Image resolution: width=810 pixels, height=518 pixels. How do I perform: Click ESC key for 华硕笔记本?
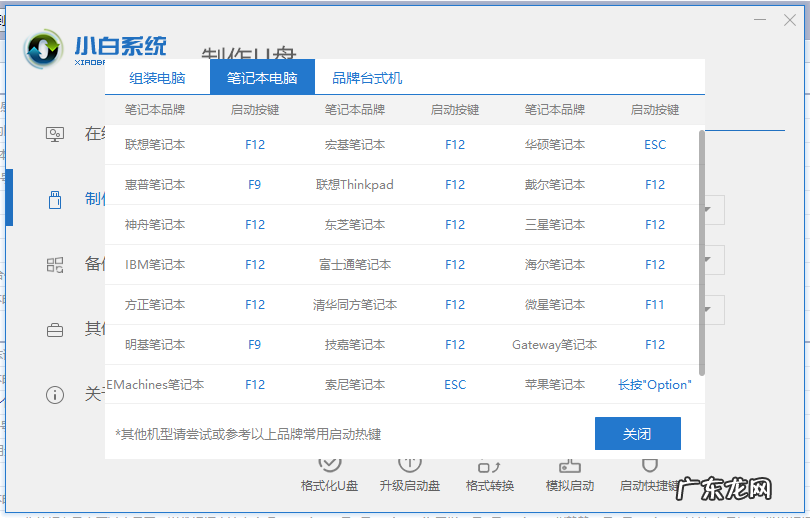pos(655,145)
